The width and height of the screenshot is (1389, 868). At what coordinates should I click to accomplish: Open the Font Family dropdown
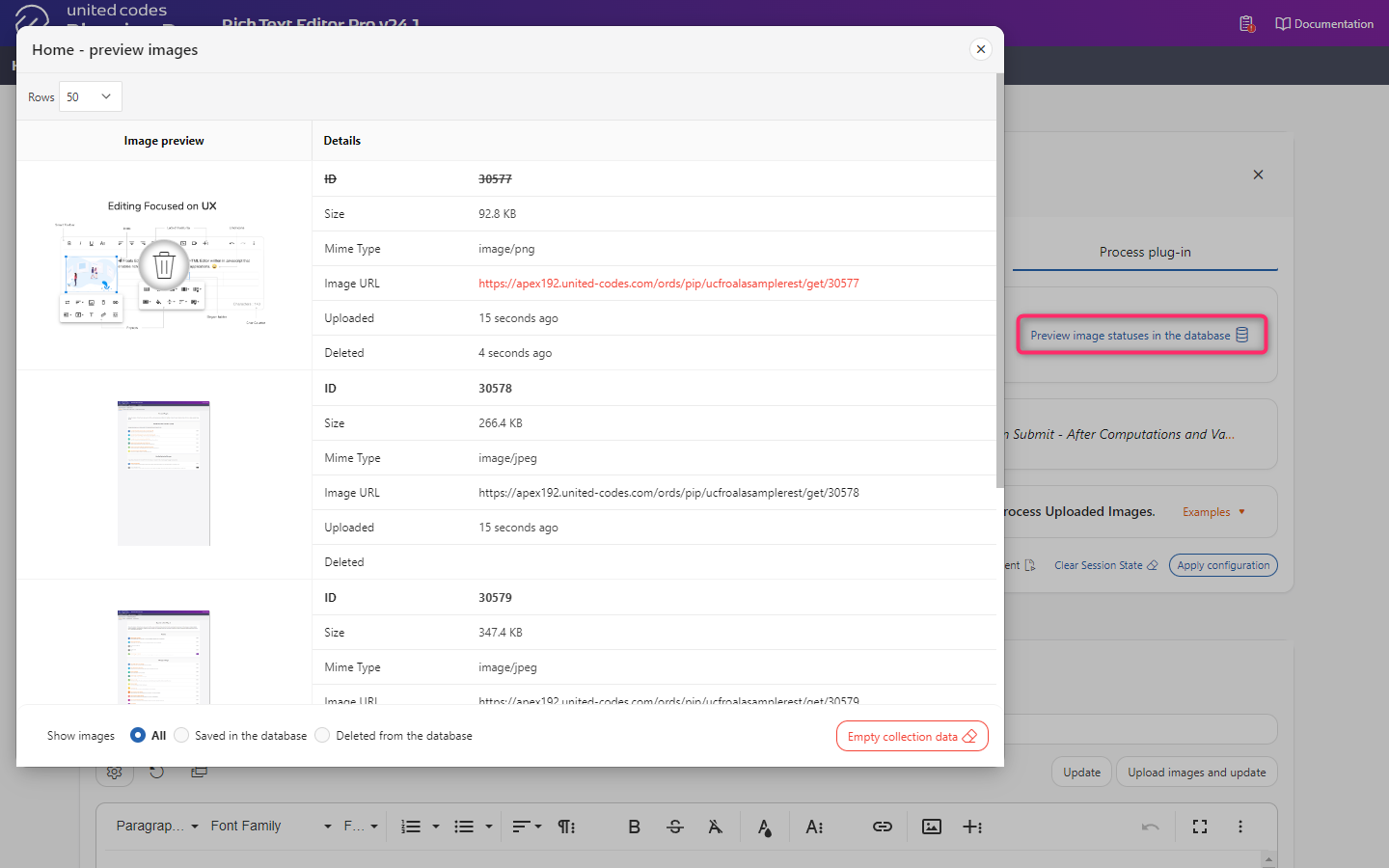(x=271, y=827)
